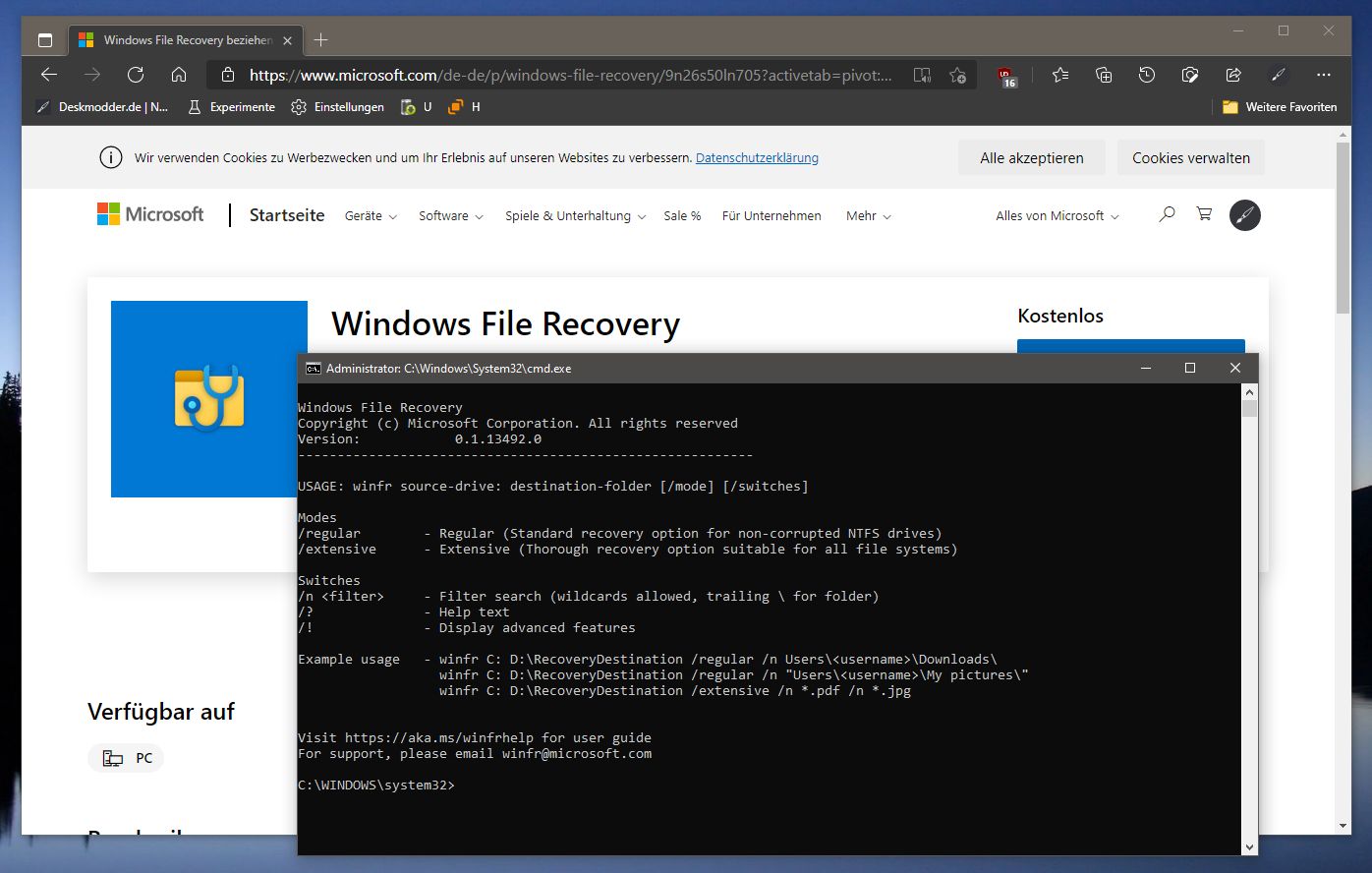This screenshot has width=1372, height=873.
Task: Open Edge Settings and more menu
Action: coord(1324,75)
